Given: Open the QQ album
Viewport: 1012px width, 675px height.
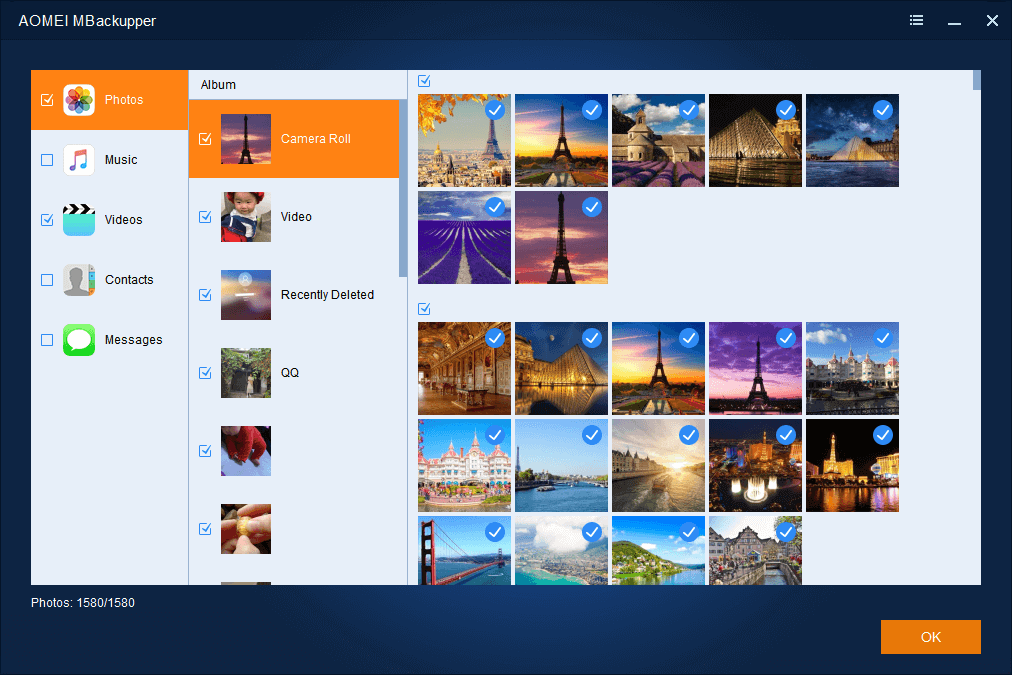Looking at the screenshot, I should 289,373.
